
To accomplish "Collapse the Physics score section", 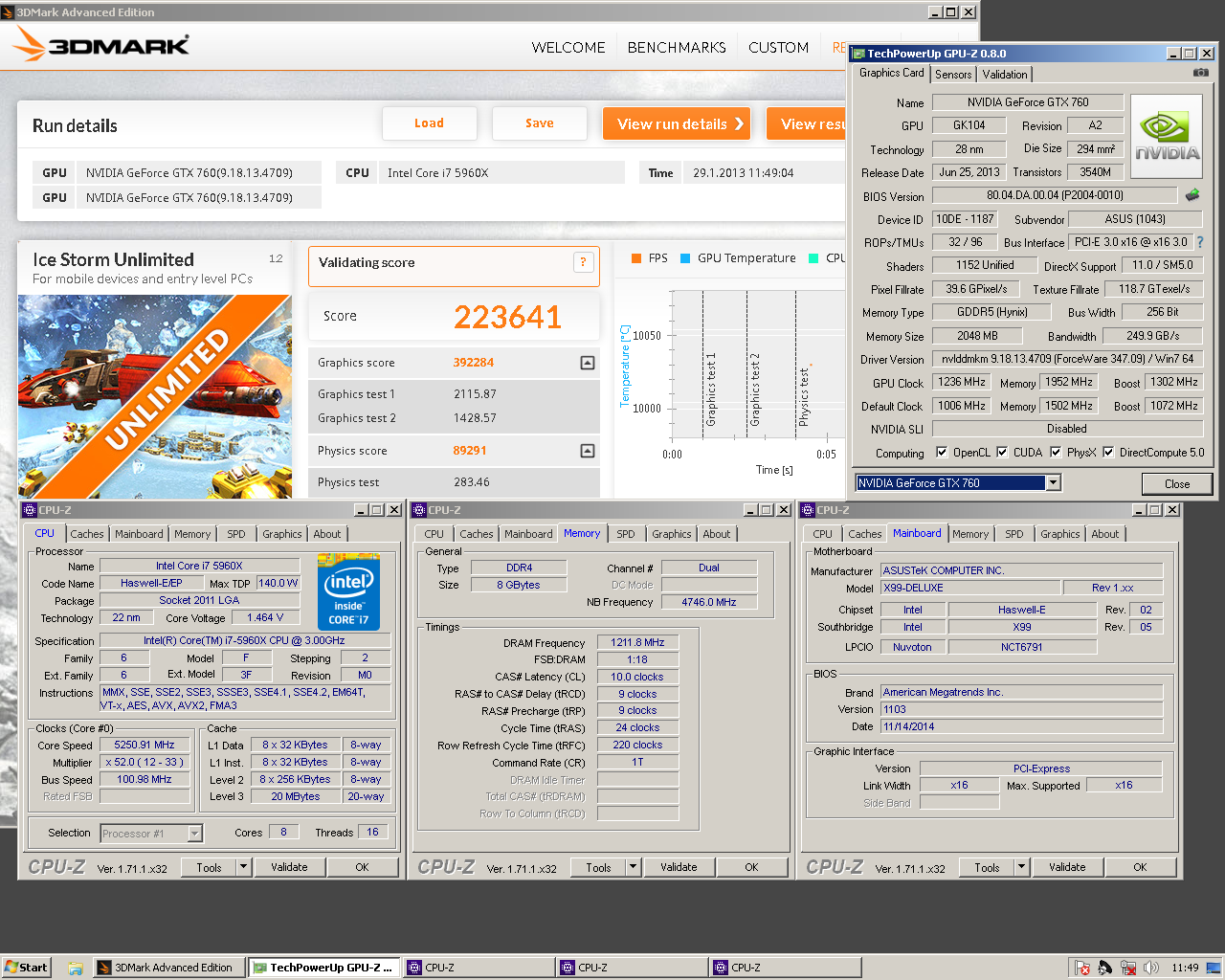I will pyautogui.click(x=588, y=451).
